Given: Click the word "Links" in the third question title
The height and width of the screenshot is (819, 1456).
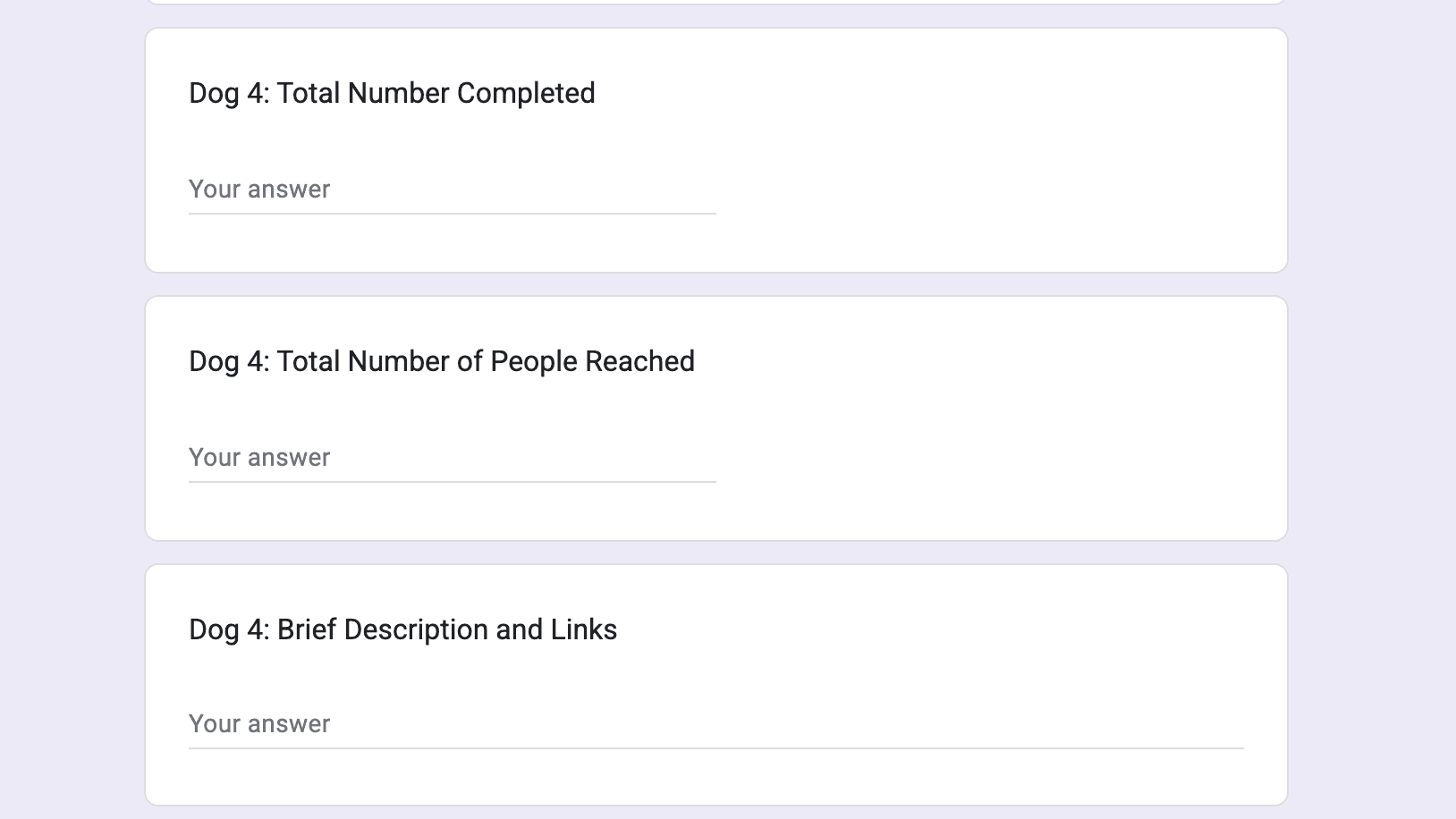Looking at the screenshot, I should coord(584,629).
